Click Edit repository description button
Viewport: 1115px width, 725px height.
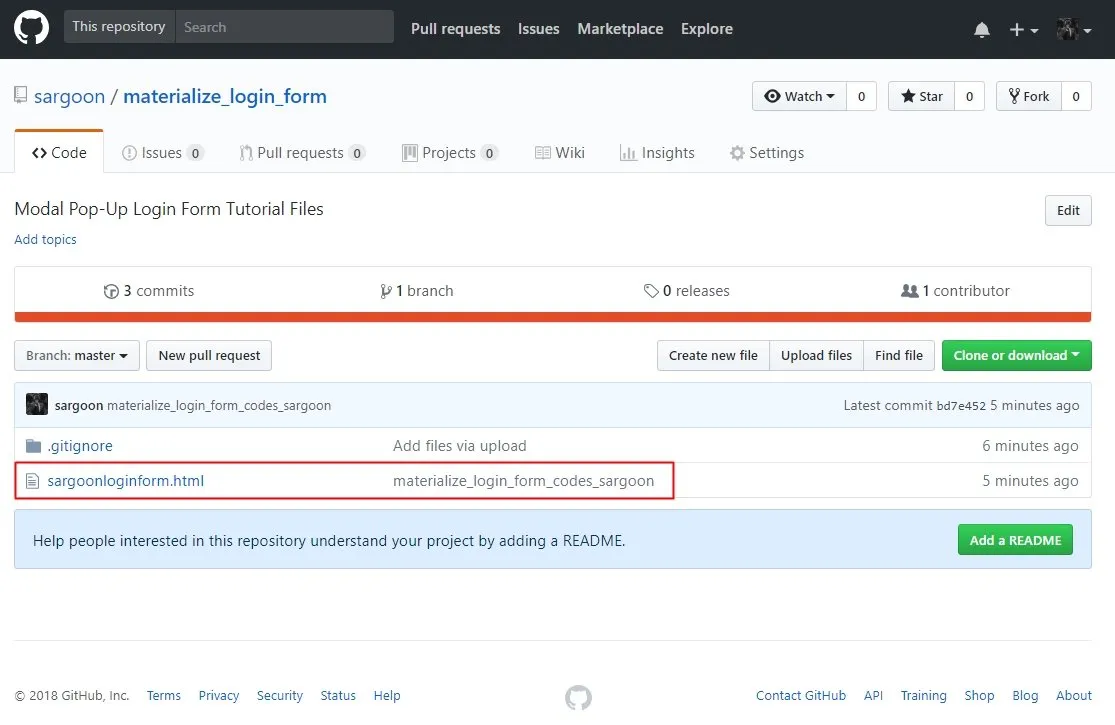pos(1068,210)
